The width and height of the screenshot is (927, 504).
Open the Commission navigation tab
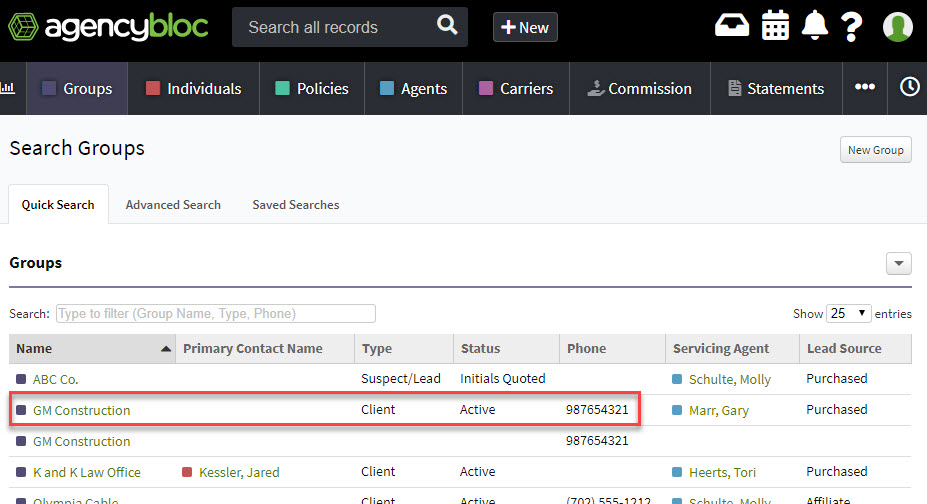640,89
